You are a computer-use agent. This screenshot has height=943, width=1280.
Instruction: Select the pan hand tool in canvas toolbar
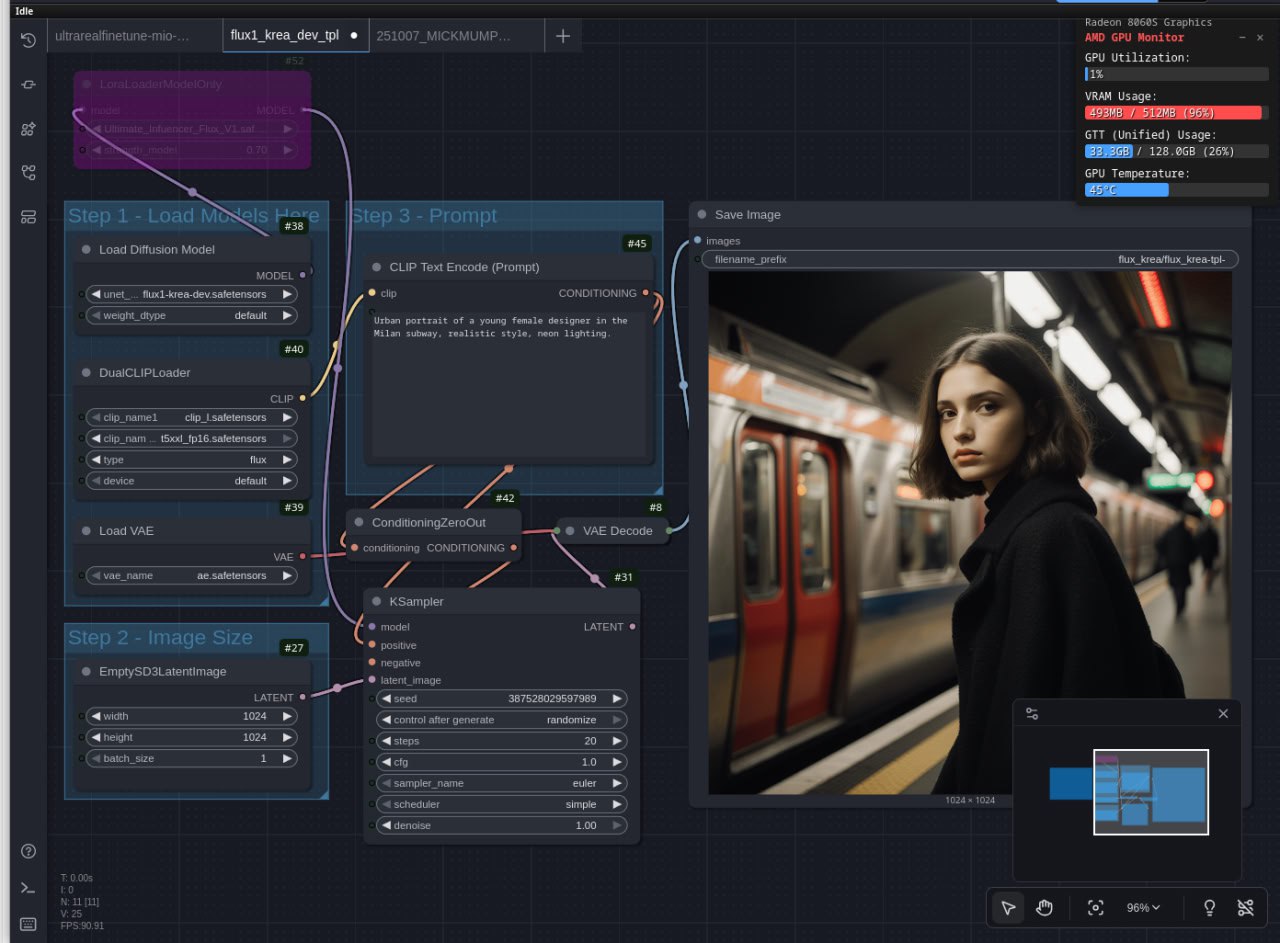1044,908
